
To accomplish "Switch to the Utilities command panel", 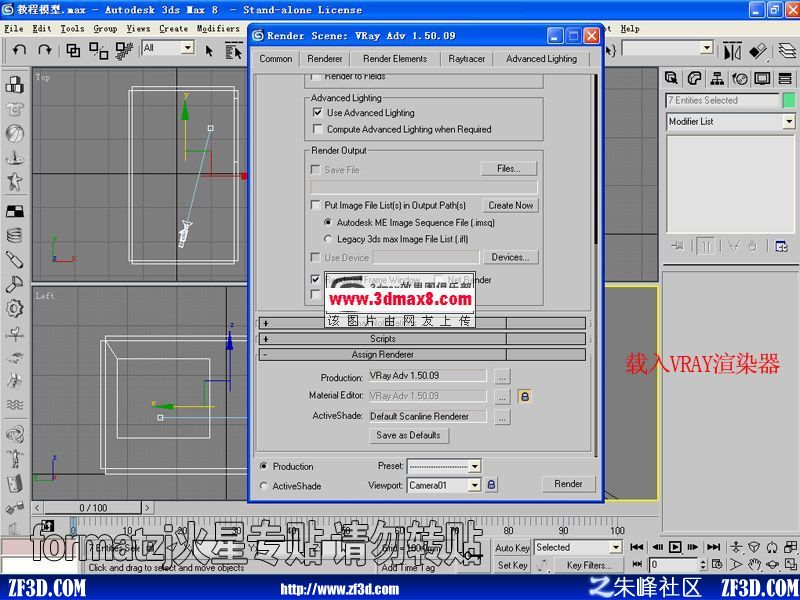I will (x=785, y=78).
